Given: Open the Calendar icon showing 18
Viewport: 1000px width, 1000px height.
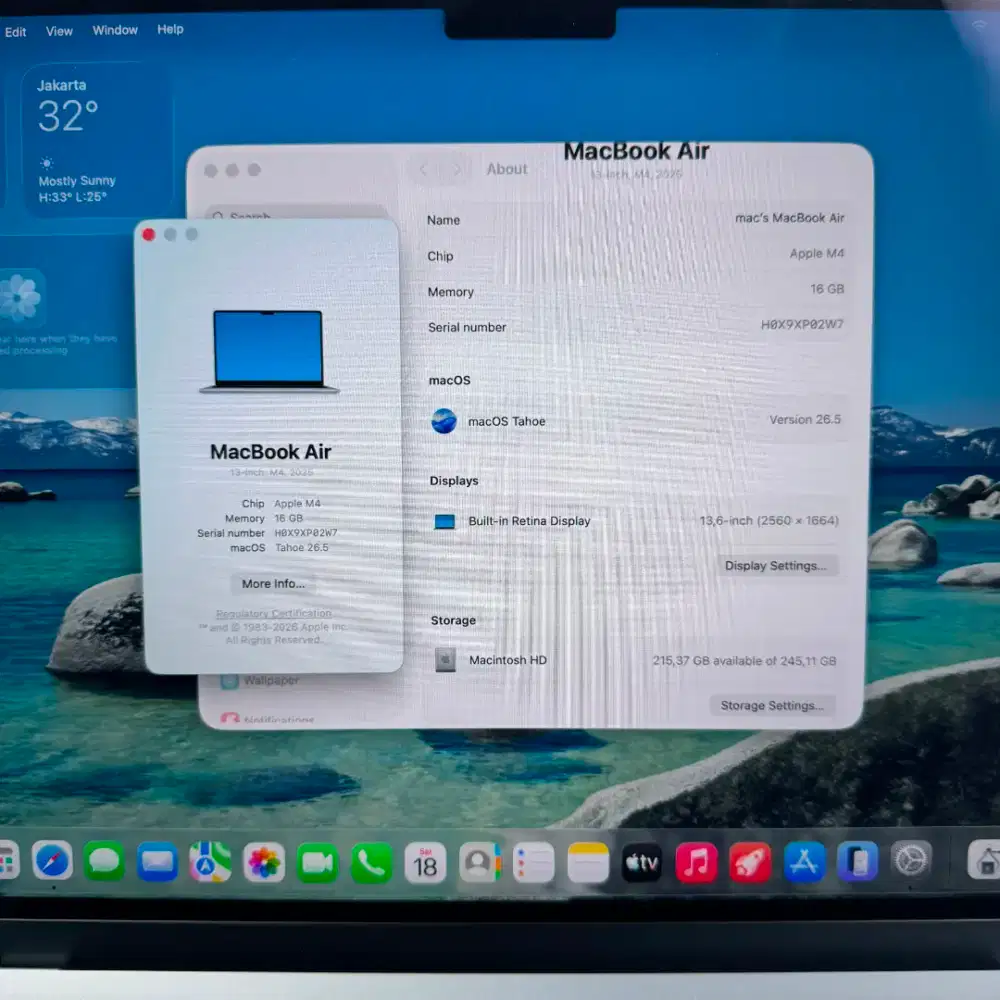Looking at the screenshot, I should (x=425, y=863).
